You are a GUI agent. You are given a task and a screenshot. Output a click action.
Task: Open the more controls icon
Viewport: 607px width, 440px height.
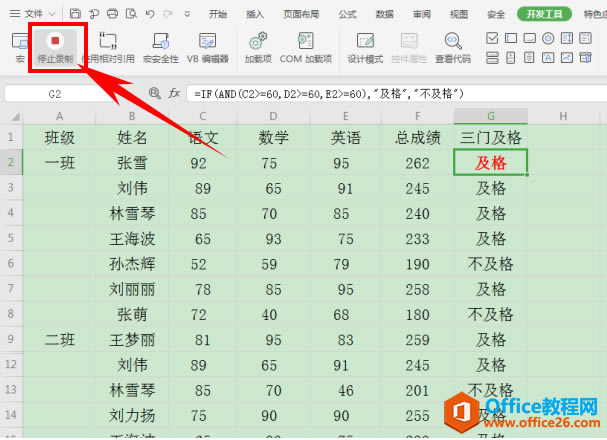click(585, 58)
